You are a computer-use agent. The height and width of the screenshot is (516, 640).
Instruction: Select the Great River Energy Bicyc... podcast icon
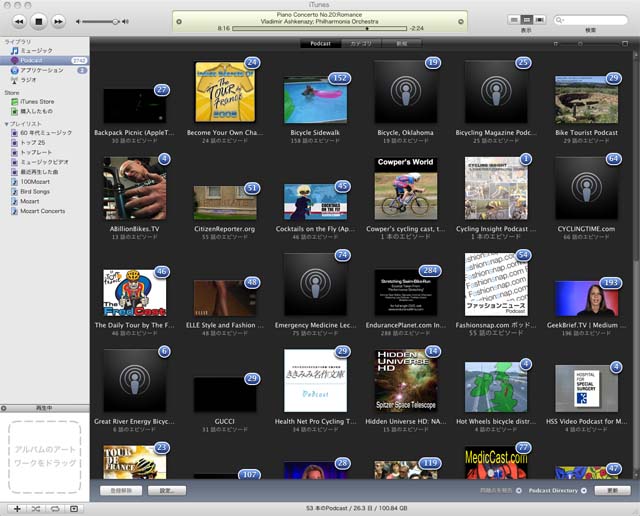click(135, 380)
